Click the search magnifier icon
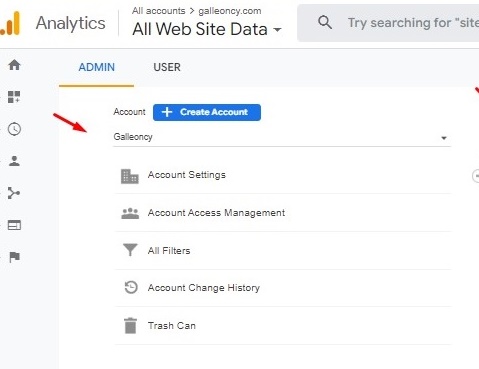The image size is (479, 369). [x=325, y=23]
